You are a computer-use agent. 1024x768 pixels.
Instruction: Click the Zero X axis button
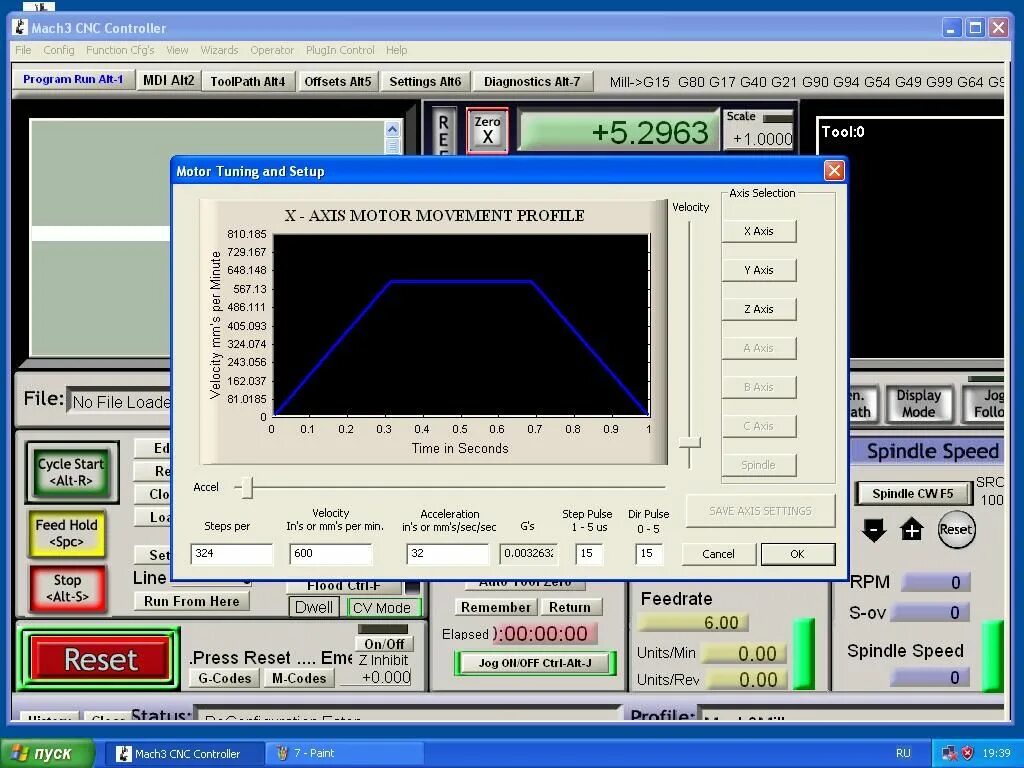(x=487, y=130)
